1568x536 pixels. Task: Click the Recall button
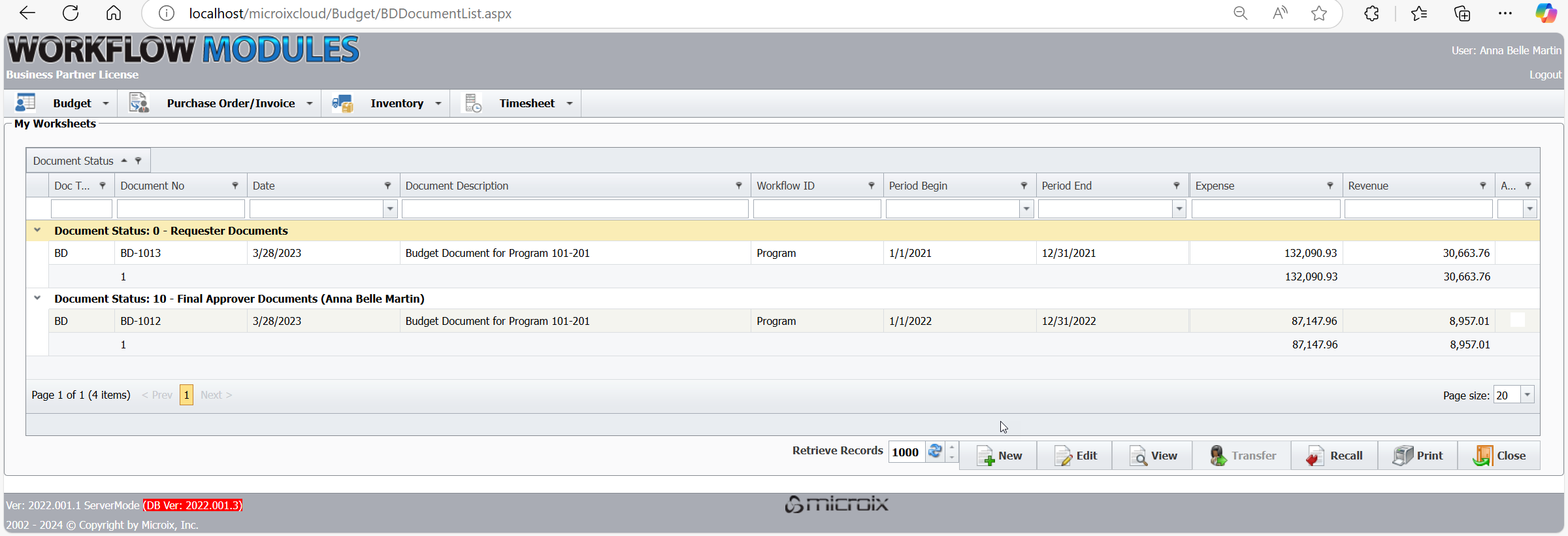click(1335, 456)
